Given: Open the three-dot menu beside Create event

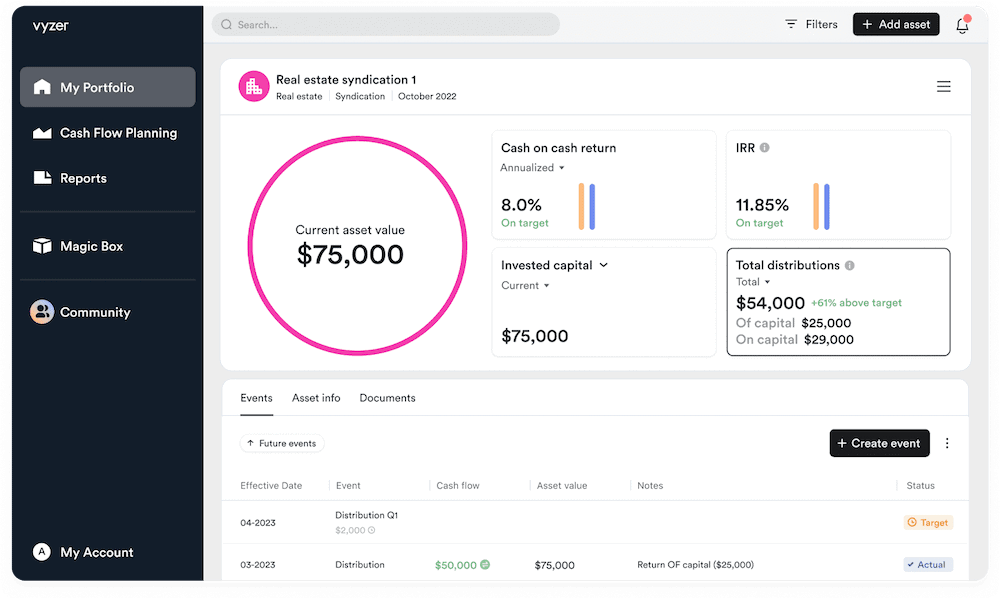Looking at the screenshot, I should click(947, 443).
